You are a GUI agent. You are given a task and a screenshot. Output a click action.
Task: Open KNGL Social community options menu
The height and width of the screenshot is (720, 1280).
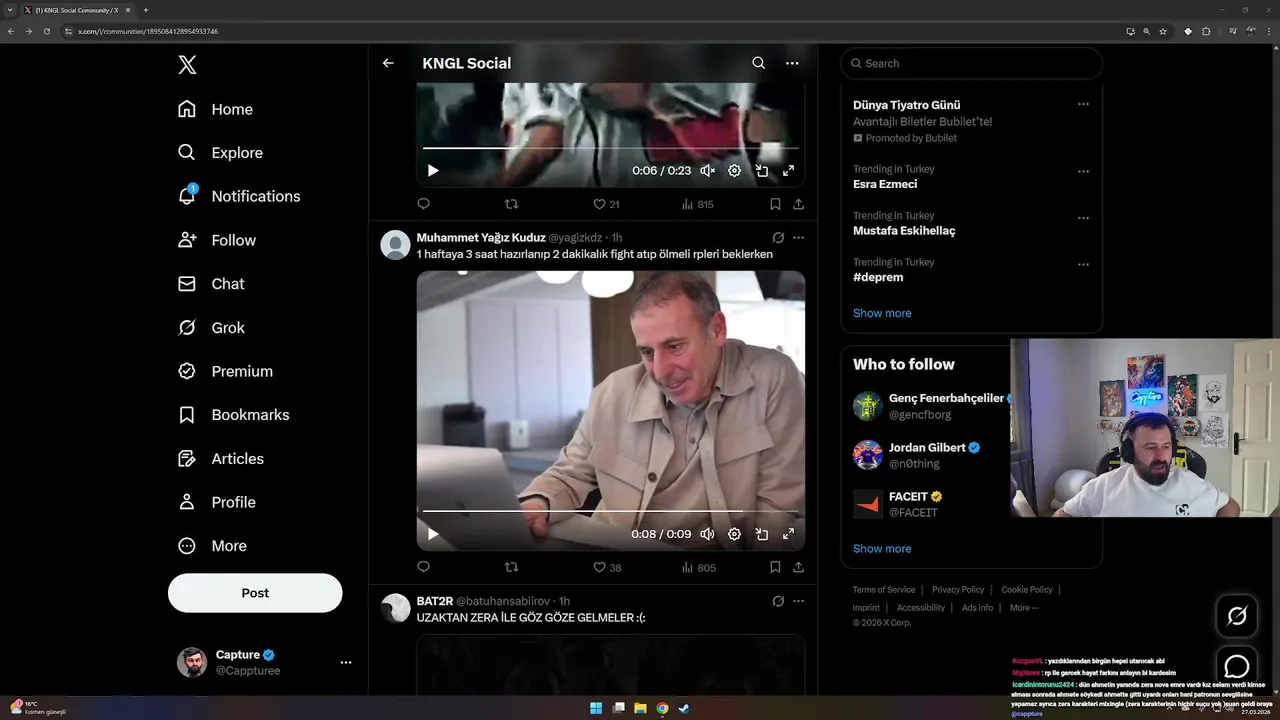pos(792,63)
